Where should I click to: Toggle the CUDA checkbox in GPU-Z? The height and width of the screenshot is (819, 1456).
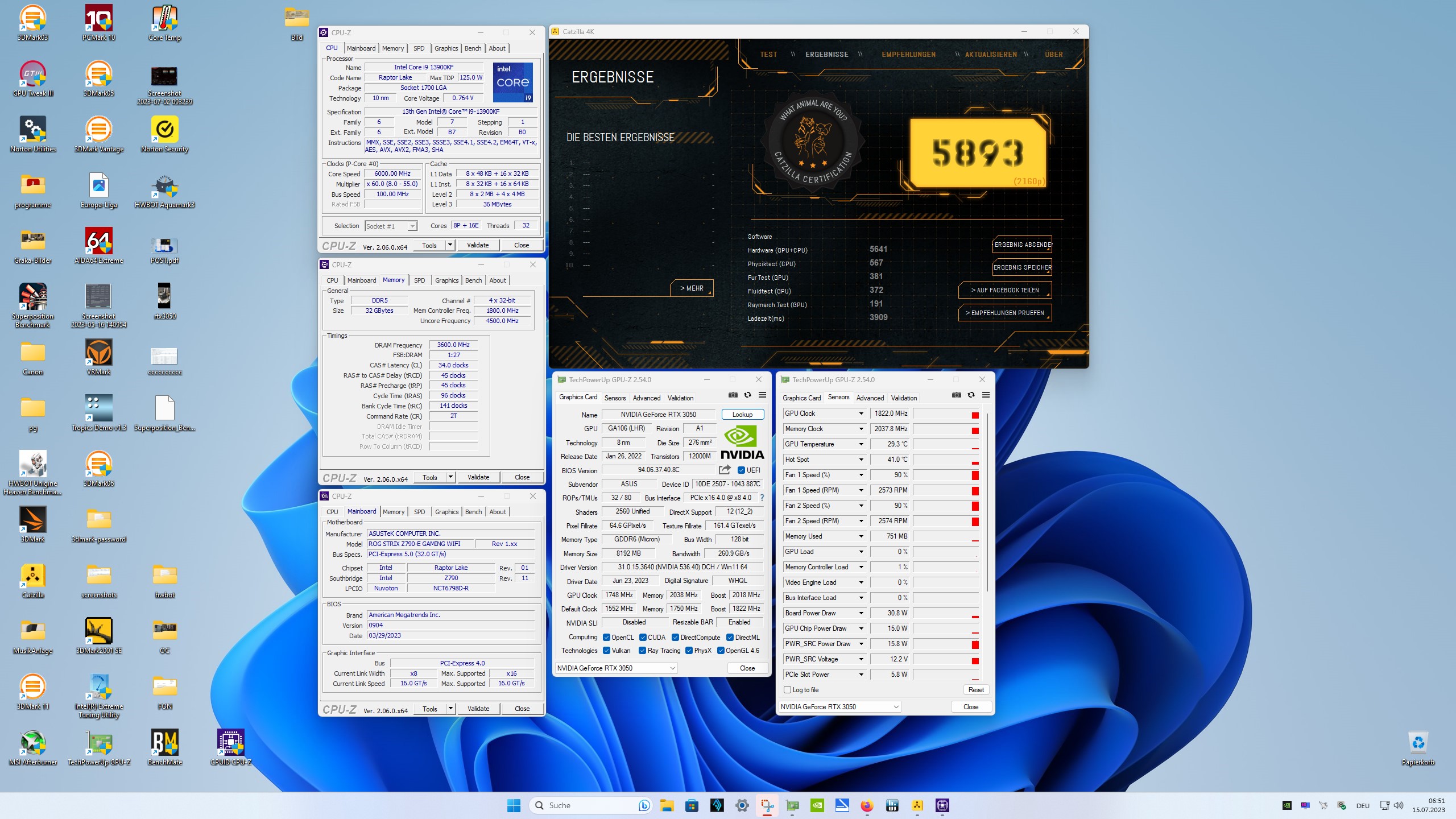point(643,638)
